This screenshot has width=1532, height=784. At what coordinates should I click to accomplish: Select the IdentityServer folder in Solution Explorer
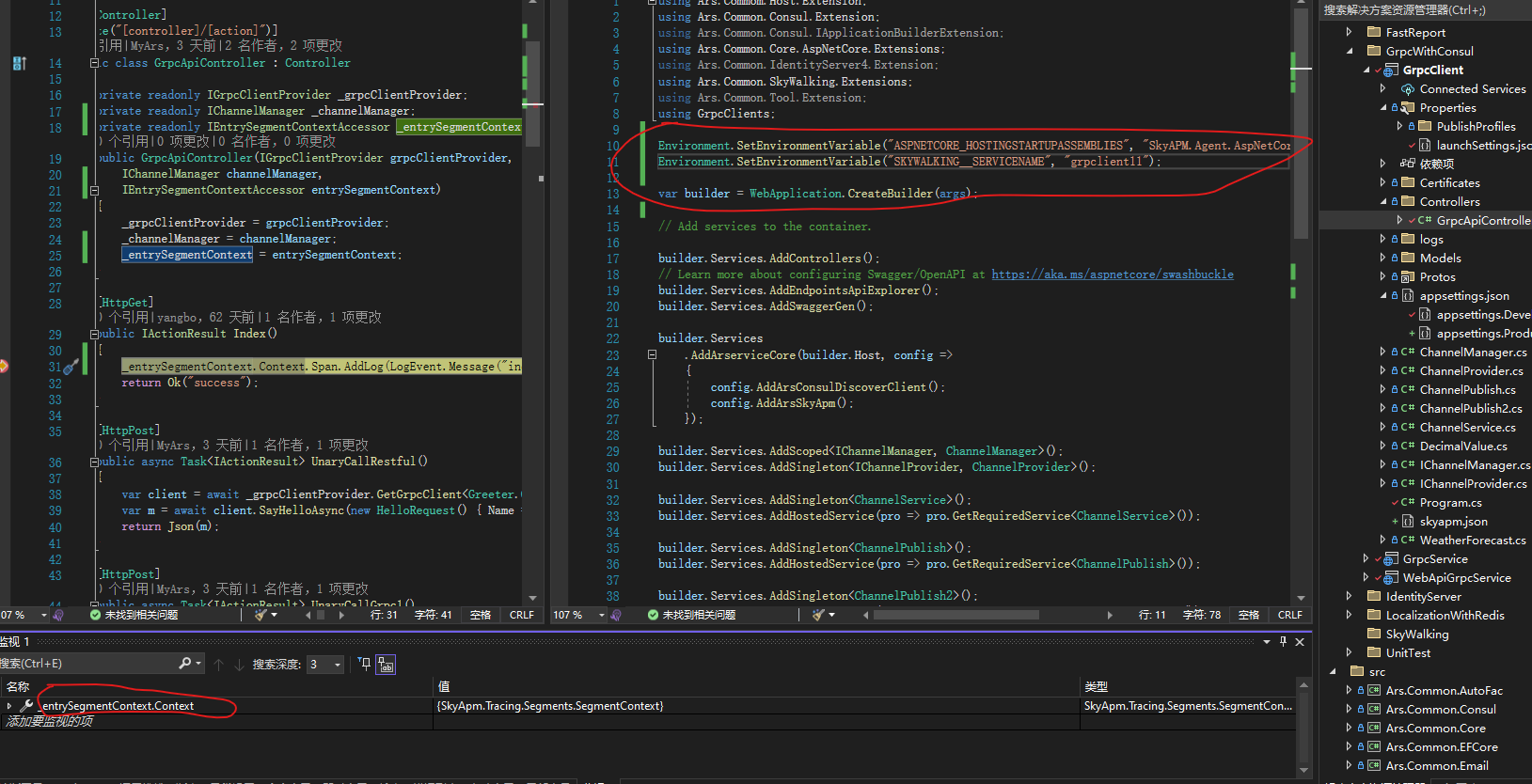1423,597
